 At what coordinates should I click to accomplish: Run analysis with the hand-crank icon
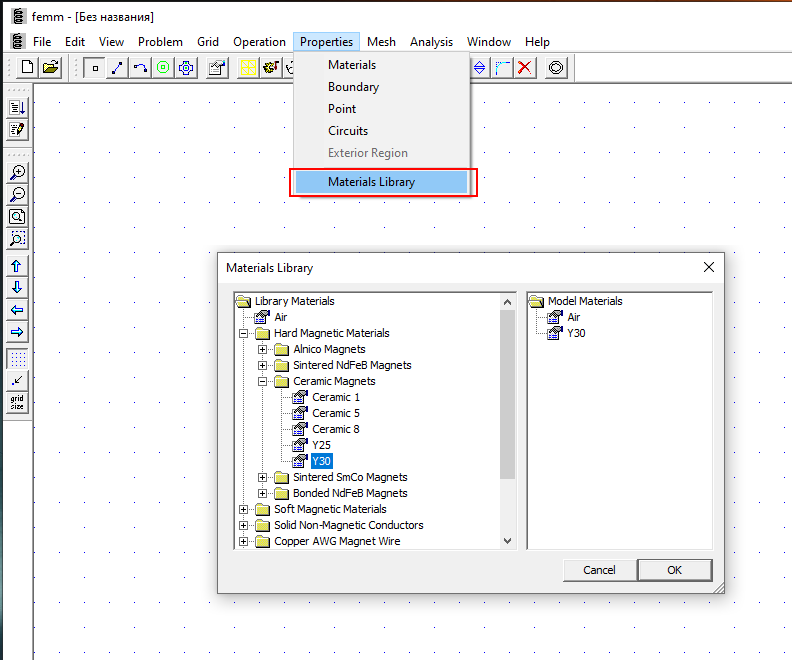[271, 68]
